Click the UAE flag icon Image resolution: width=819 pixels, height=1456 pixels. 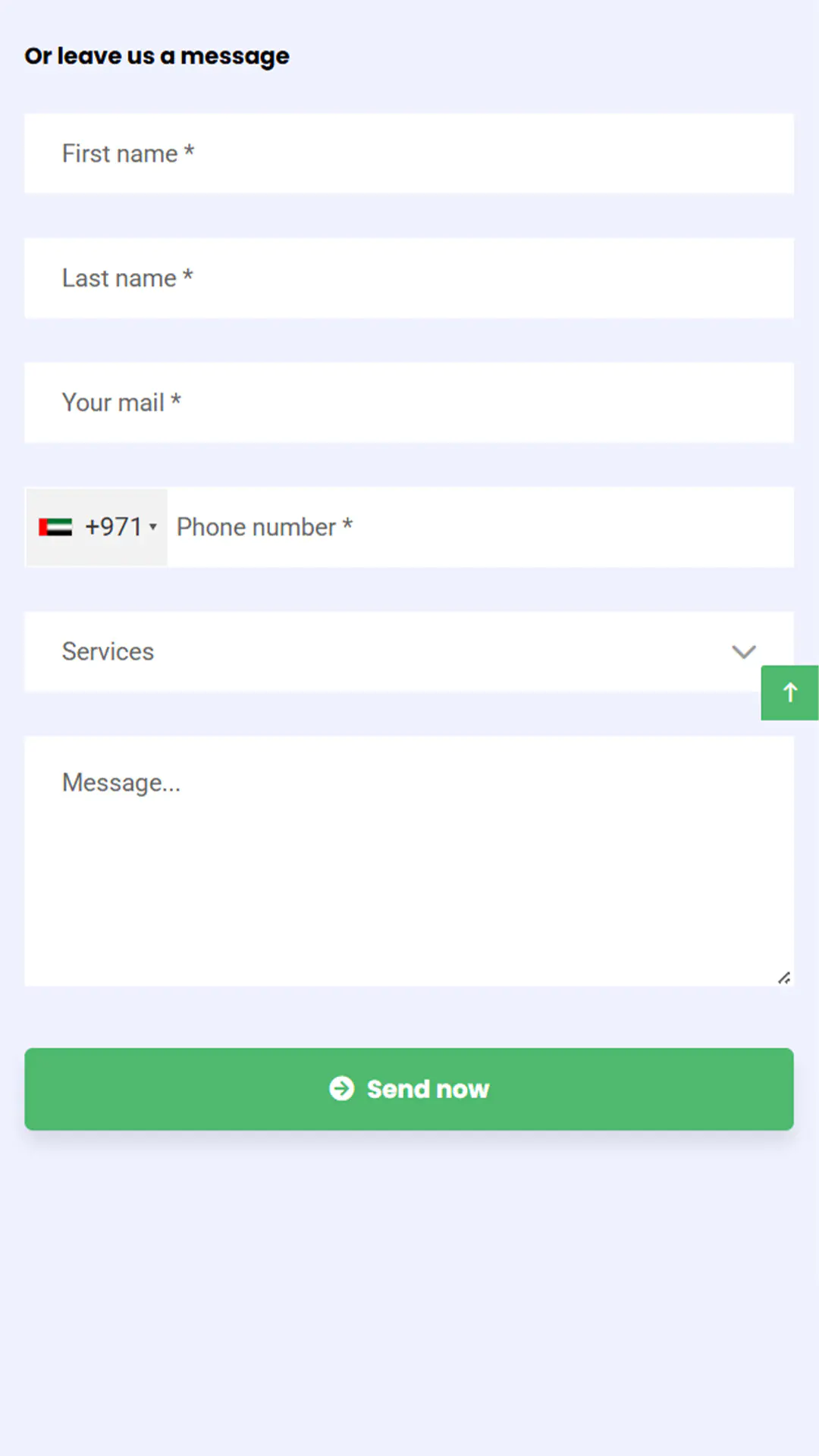(x=55, y=527)
